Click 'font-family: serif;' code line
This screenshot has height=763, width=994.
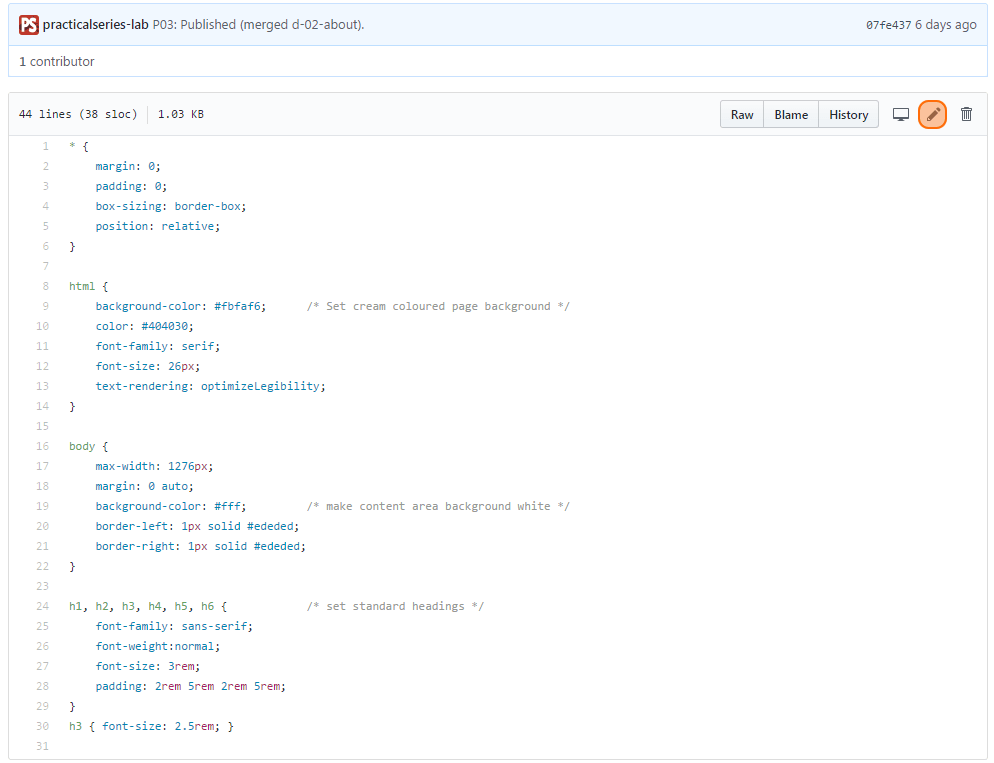pyautogui.click(x=158, y=346)
